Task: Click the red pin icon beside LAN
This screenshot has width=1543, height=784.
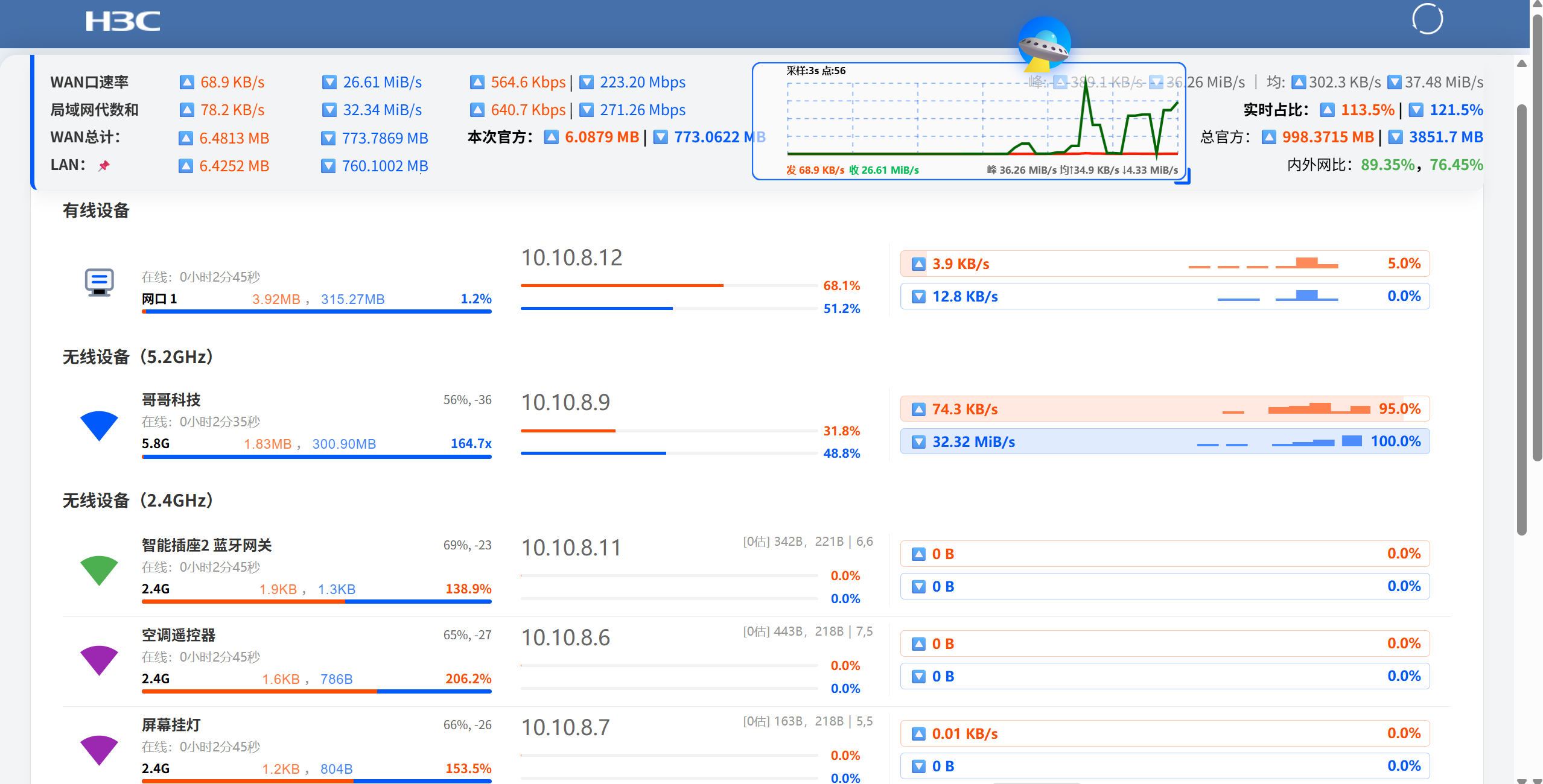Action: [x=104, y=165]
